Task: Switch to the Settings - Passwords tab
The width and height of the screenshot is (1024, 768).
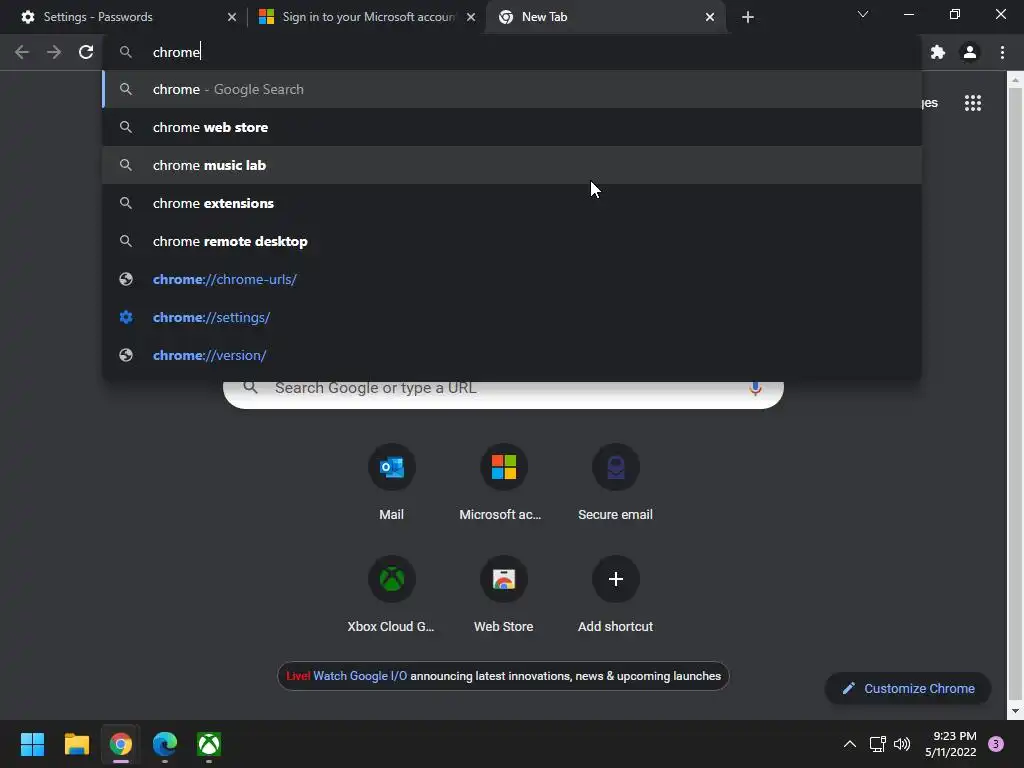Action: (x=124, y=17)
